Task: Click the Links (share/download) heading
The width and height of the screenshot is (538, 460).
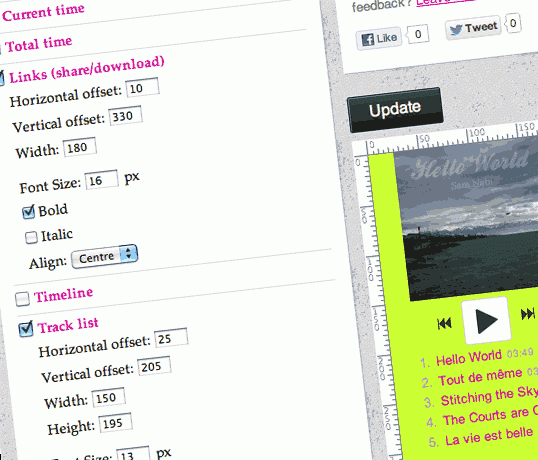Action: [x=87, y=69]
